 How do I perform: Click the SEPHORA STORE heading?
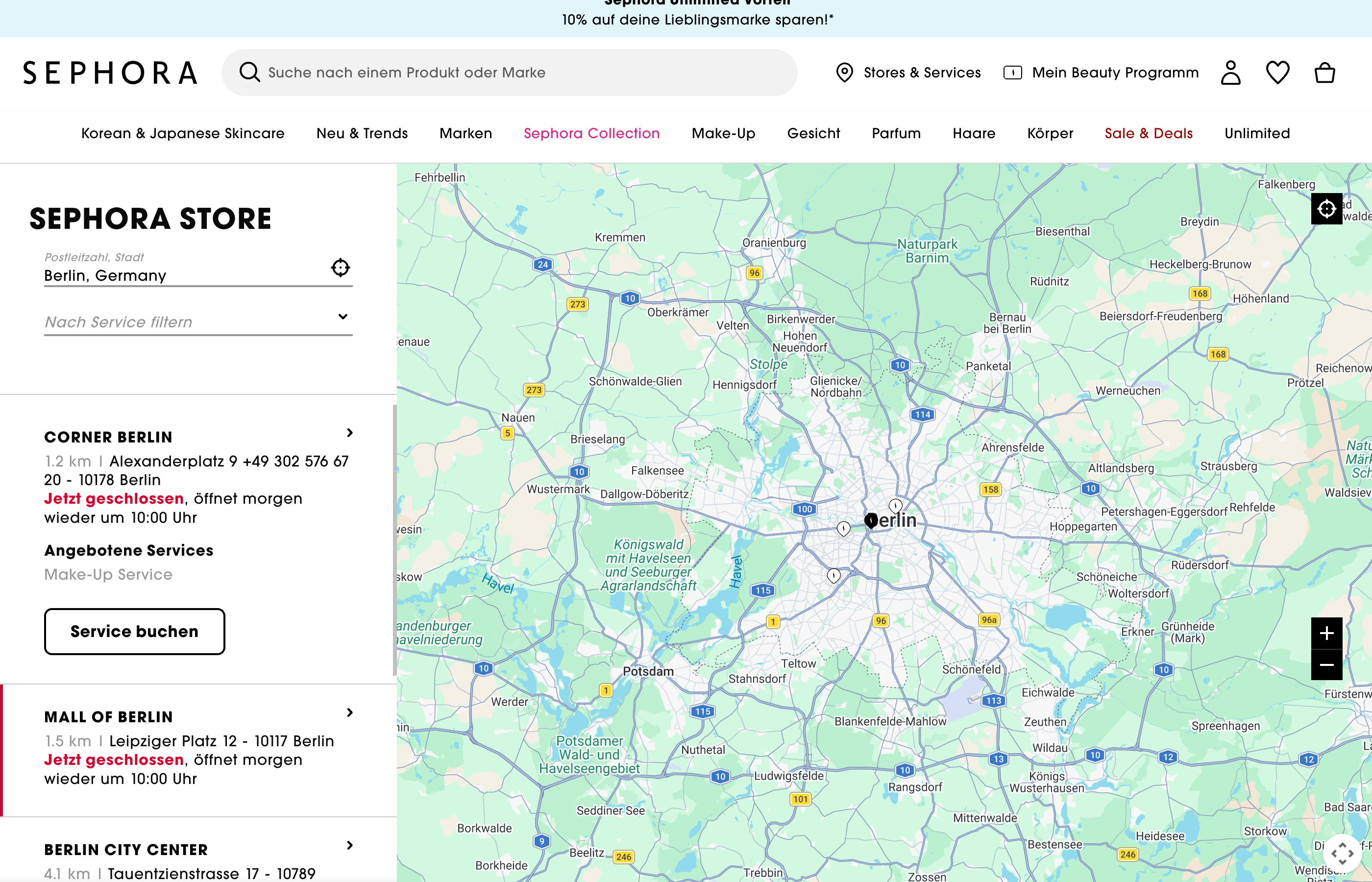150,218
